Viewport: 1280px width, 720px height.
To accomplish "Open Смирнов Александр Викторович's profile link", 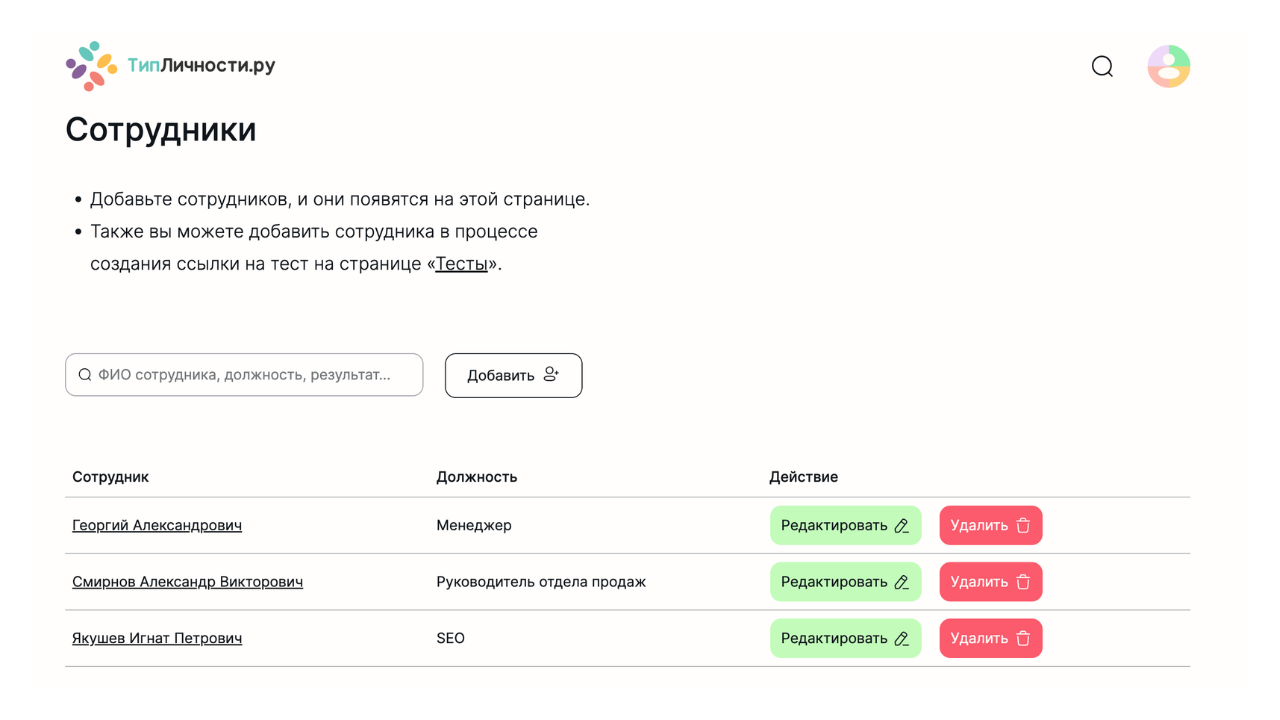I will tap(187, 582).
